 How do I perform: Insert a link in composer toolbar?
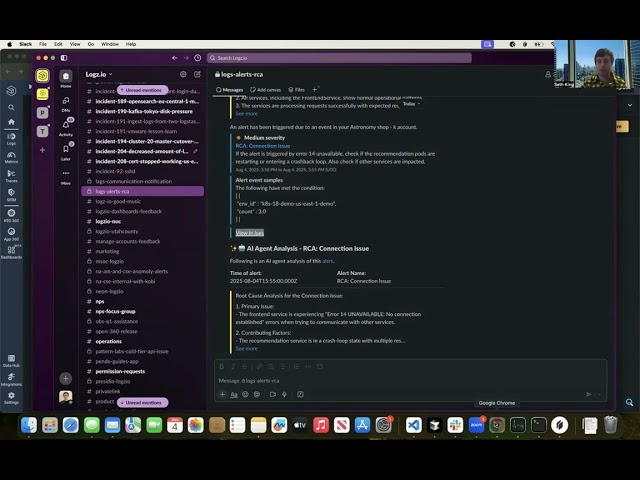(259, 367)
